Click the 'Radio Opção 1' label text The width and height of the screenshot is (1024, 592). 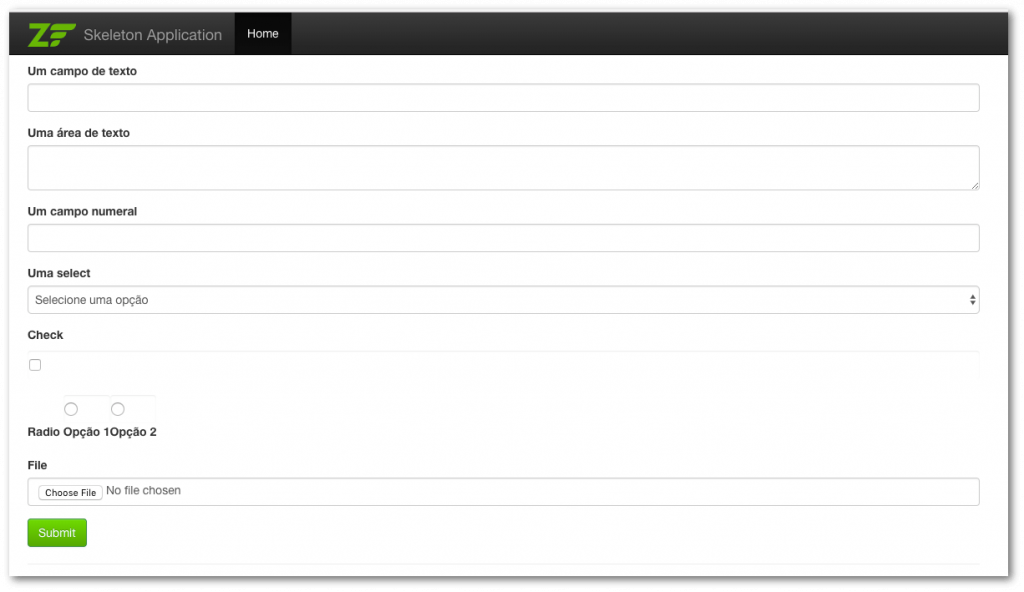tap(69, 432)
